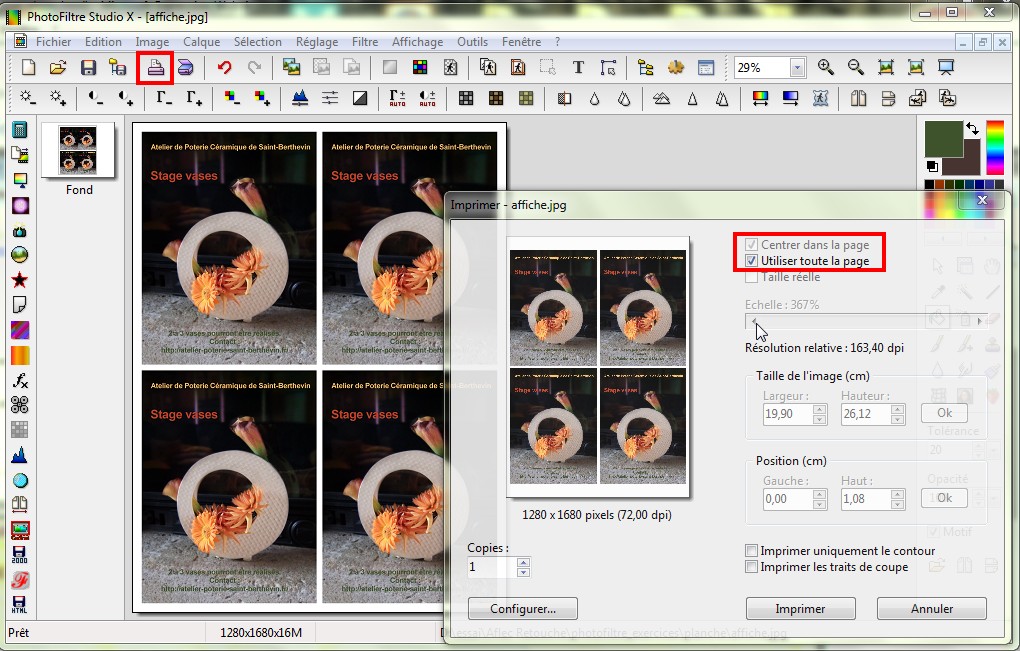
Task: Click the Scanner import icon
Action: 185,67
